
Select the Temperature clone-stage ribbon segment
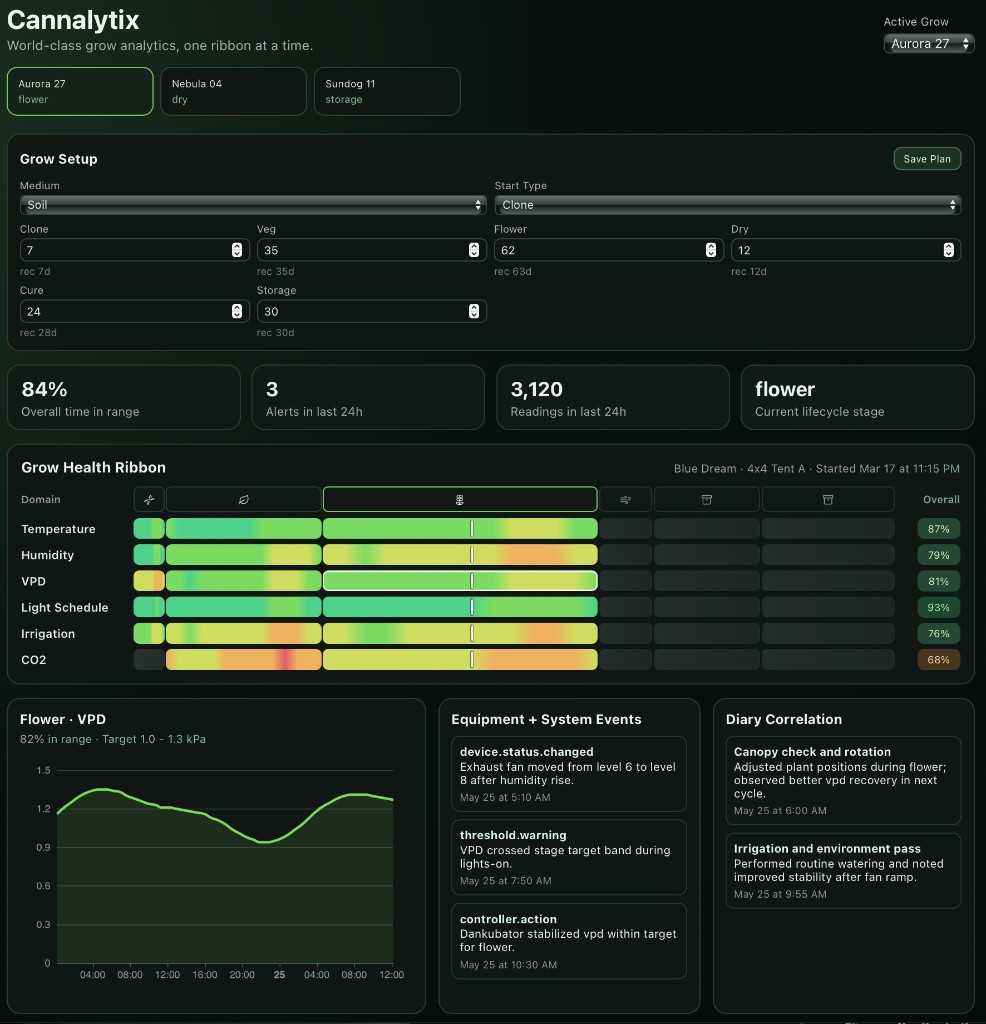pos(149,528)
